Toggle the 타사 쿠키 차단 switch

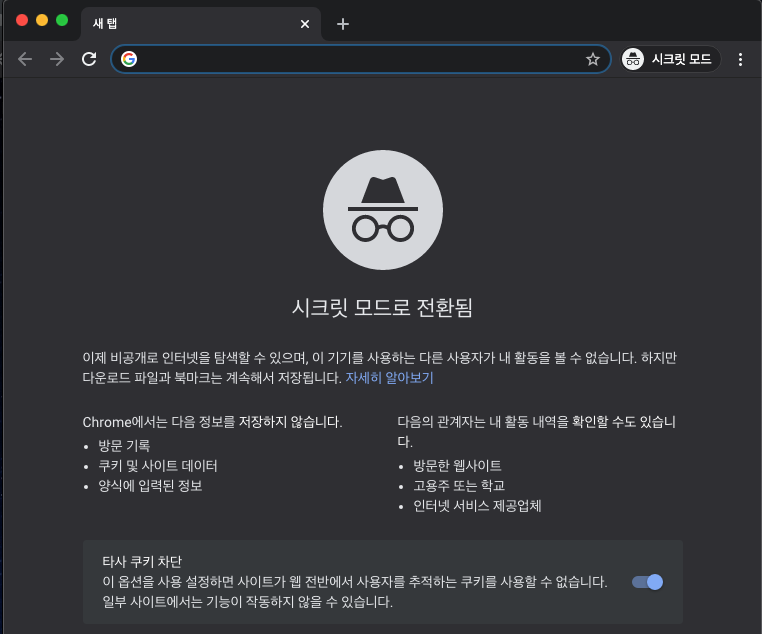pos(647,582)
